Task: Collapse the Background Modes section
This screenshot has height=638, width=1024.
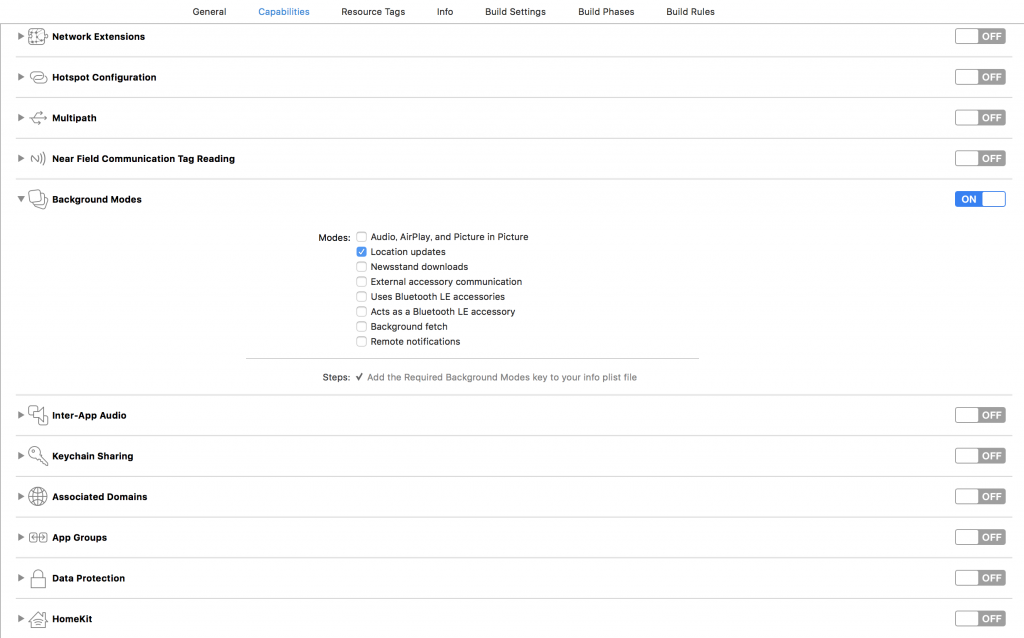Action: pyautogui.click(x=21, y=198)
